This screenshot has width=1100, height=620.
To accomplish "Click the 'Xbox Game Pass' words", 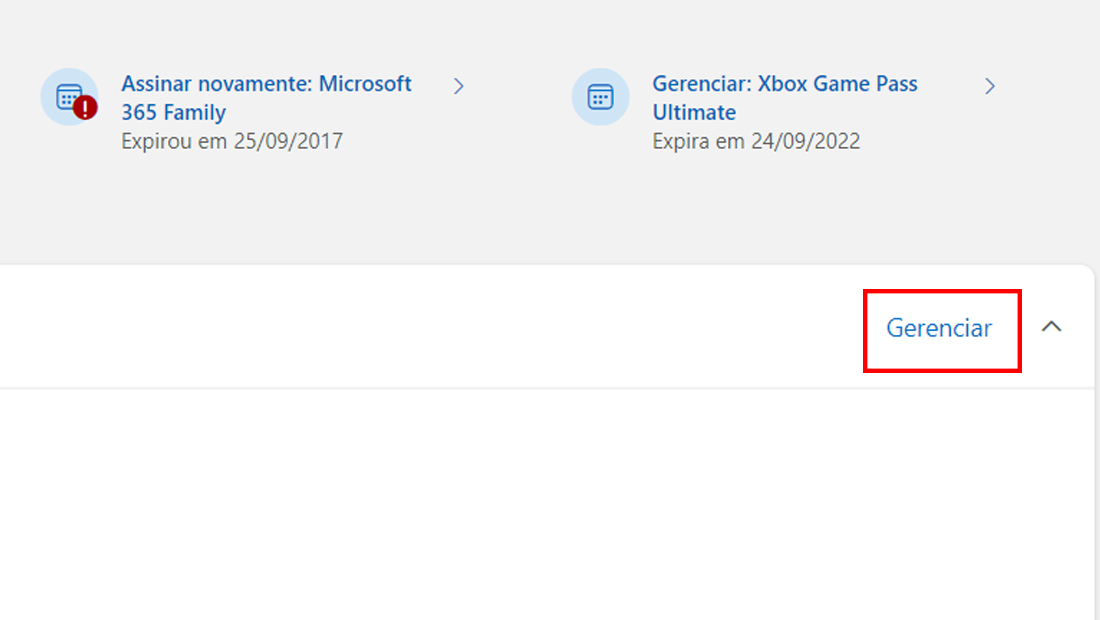I will click(x=838, y=84).
